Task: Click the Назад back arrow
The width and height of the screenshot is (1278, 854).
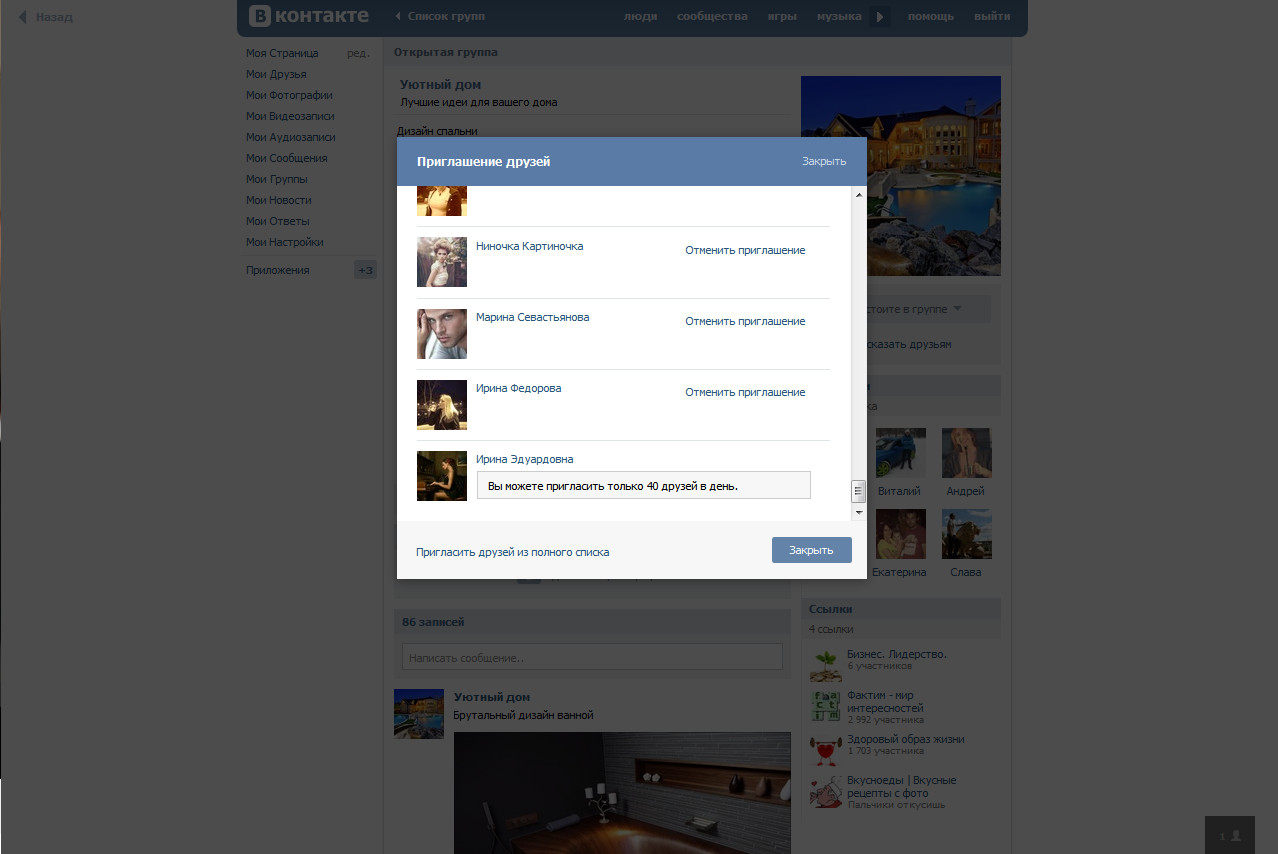Action: pos(46,17)
